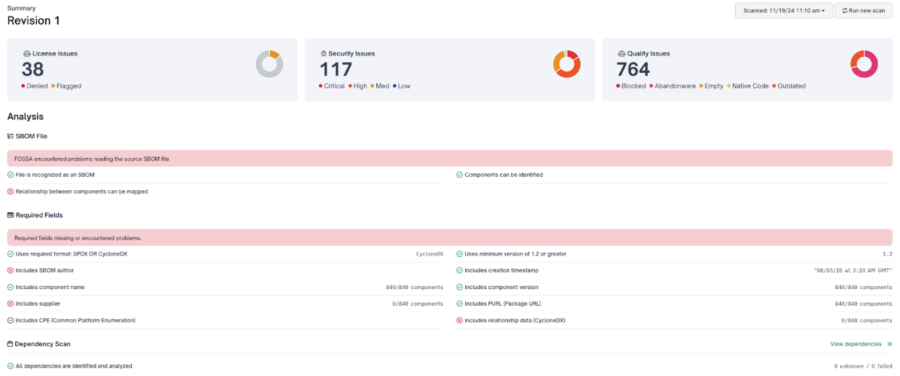The image size is (900, 376).
Task: Click red X beside Includes supplier
Action: click(10, 304)
